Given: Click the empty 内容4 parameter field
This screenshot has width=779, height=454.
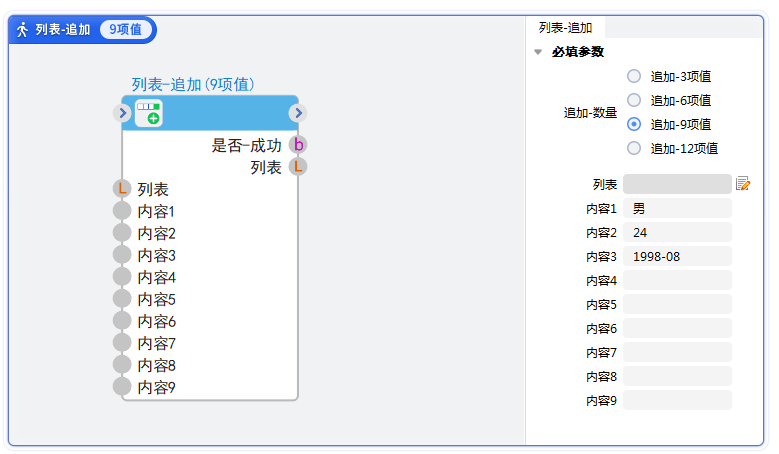Looking at the screenshot, I should (677, 280).
